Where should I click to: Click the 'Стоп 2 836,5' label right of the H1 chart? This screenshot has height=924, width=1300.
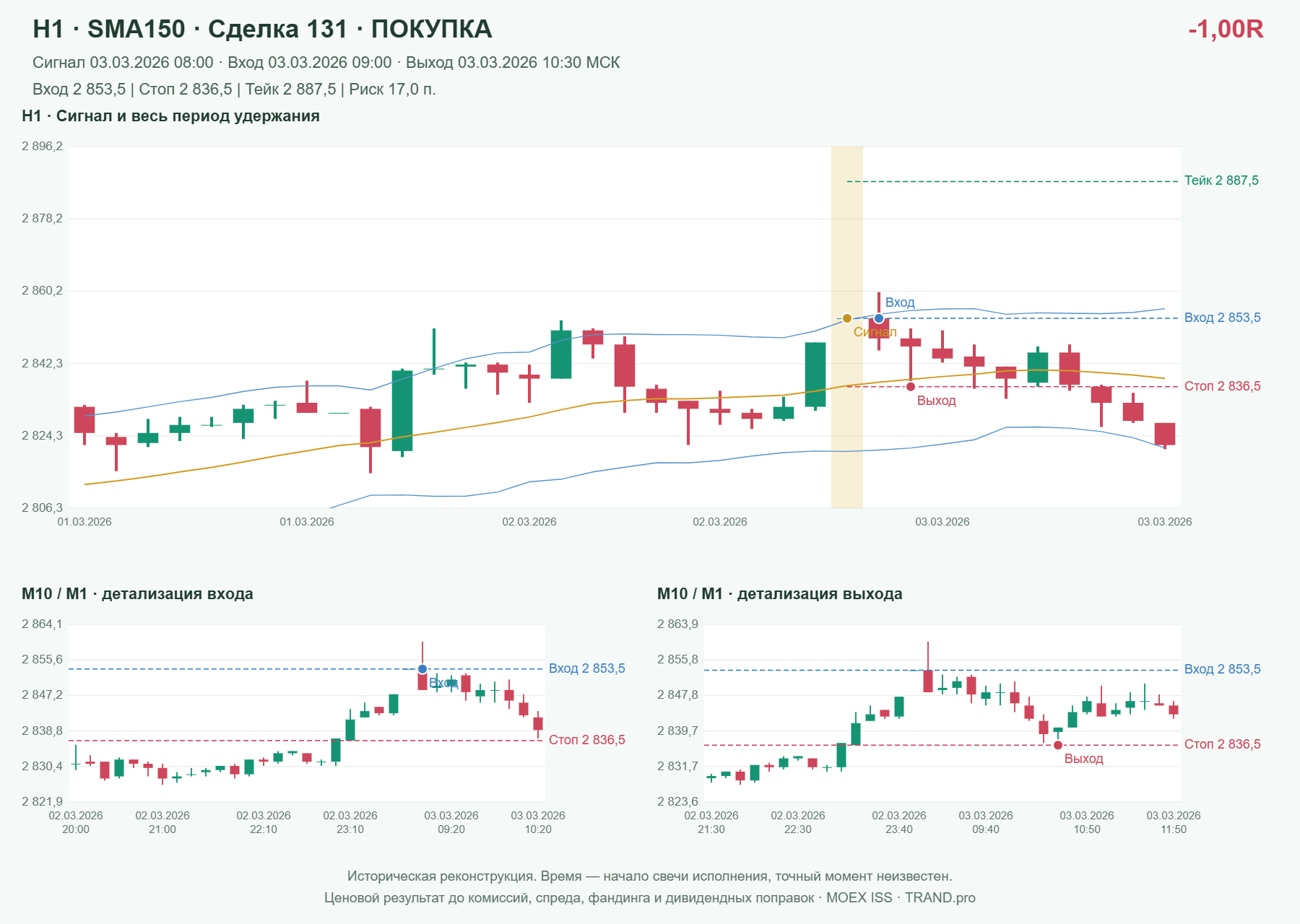pos(1223,386)
